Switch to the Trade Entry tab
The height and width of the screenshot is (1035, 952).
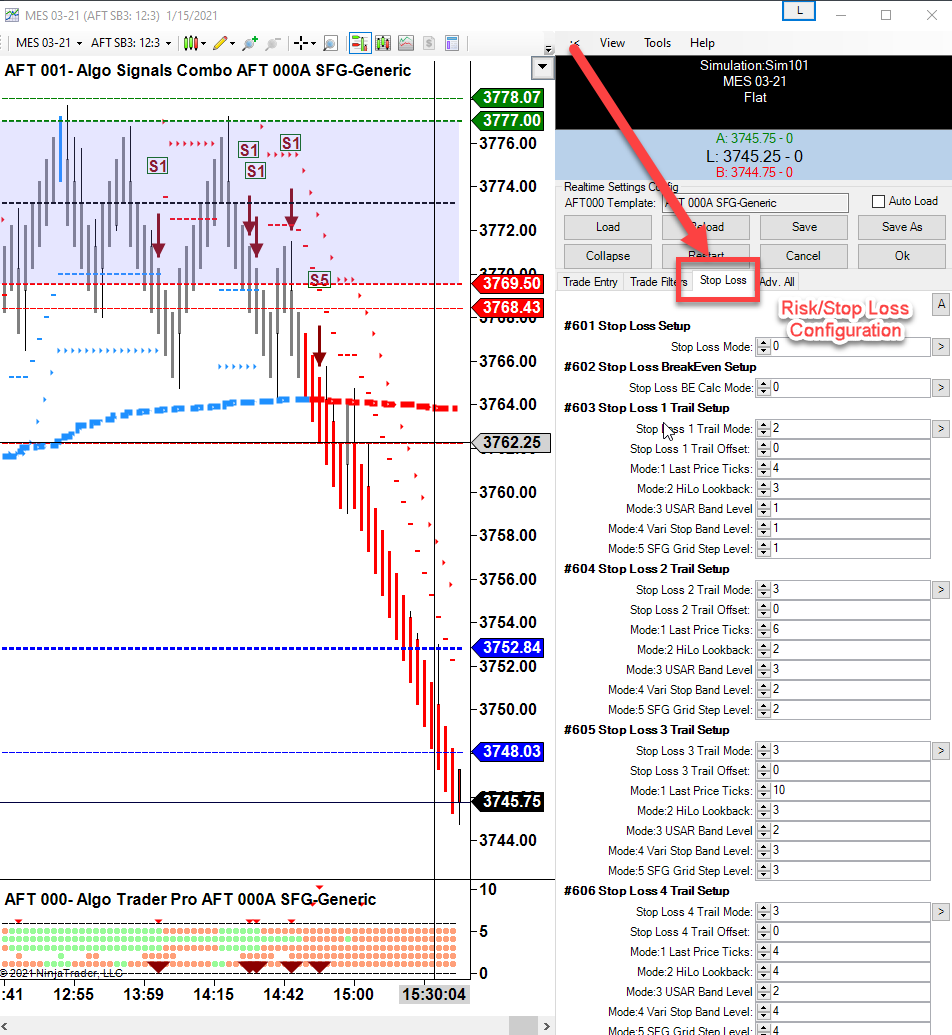[590, 282]
